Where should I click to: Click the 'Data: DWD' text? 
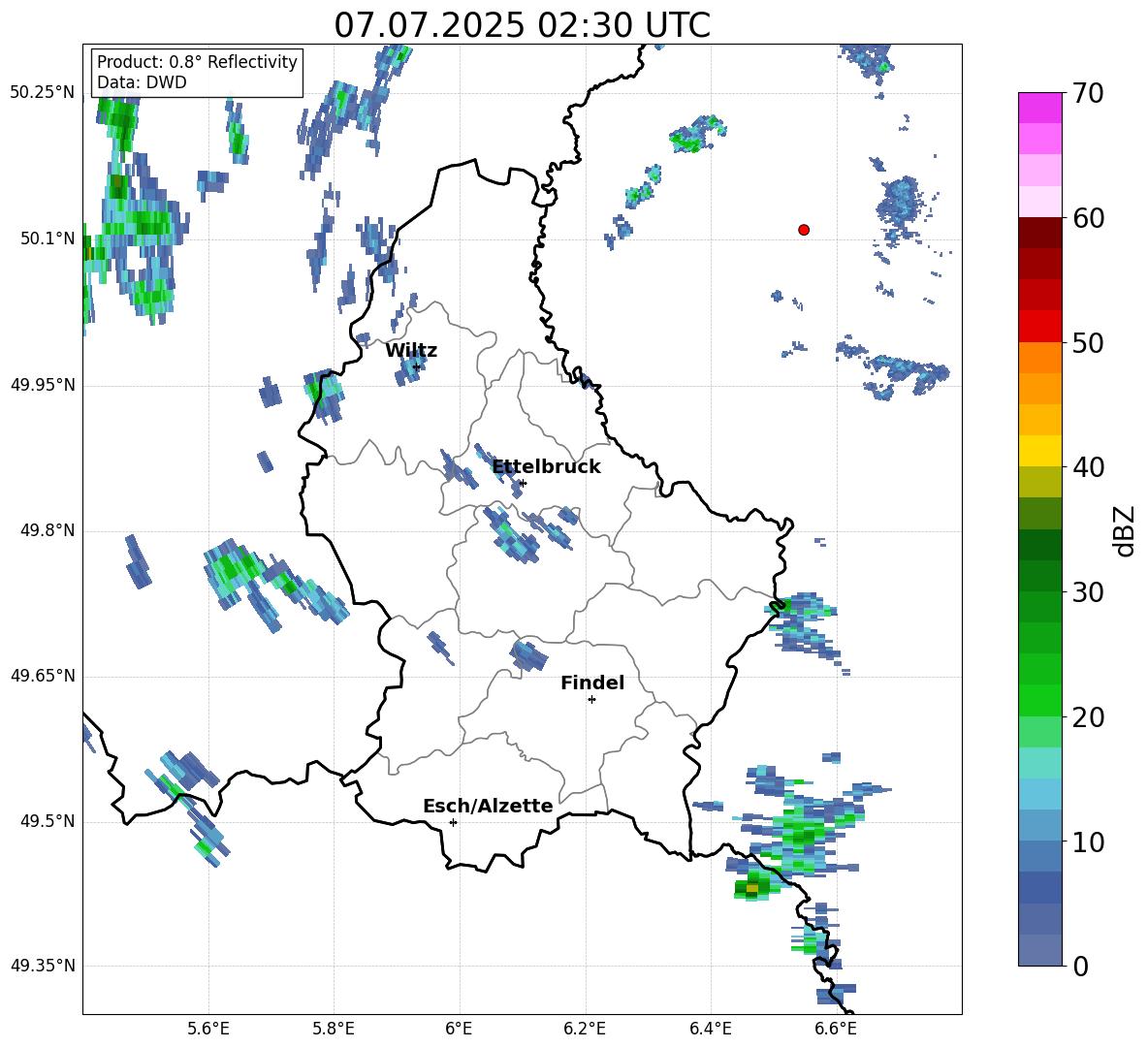tap(142, 82)
